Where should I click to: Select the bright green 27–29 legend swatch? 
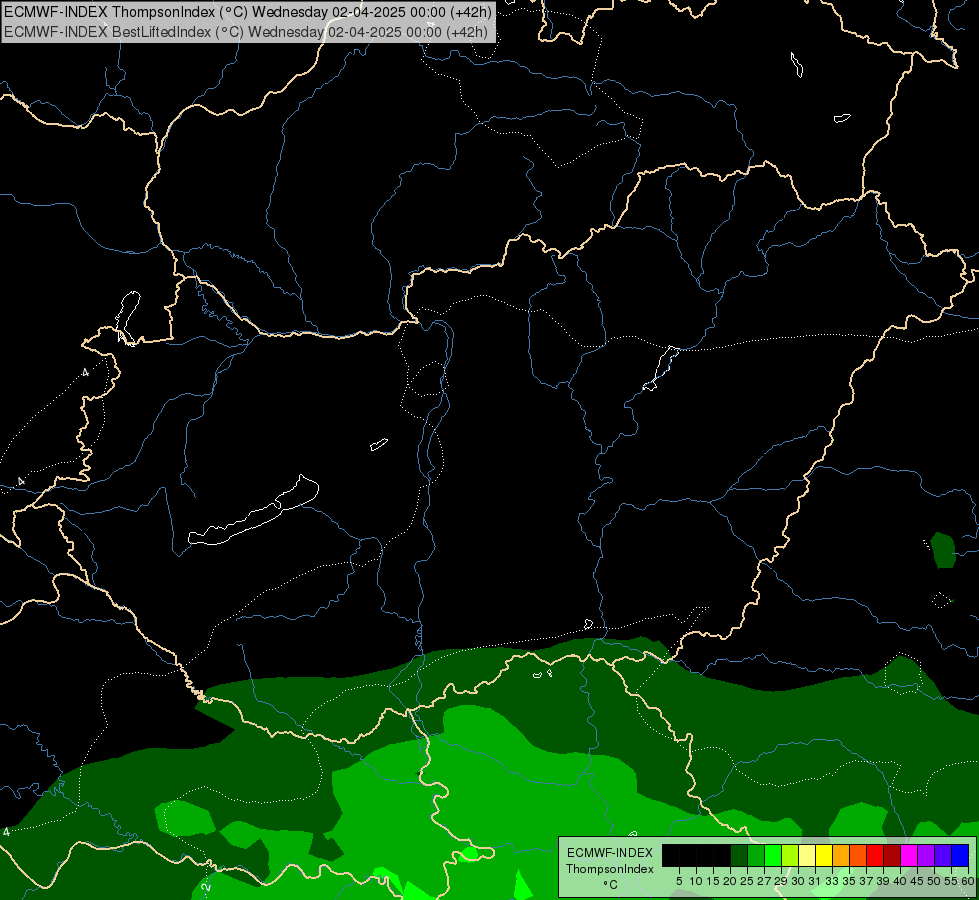pyautogui.click(x=773, y=856)
